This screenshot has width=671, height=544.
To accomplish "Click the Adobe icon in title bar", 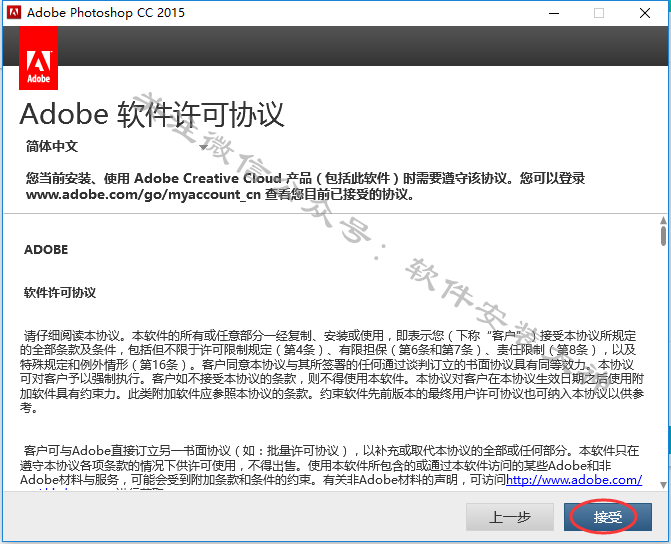I will click(14, 12).
